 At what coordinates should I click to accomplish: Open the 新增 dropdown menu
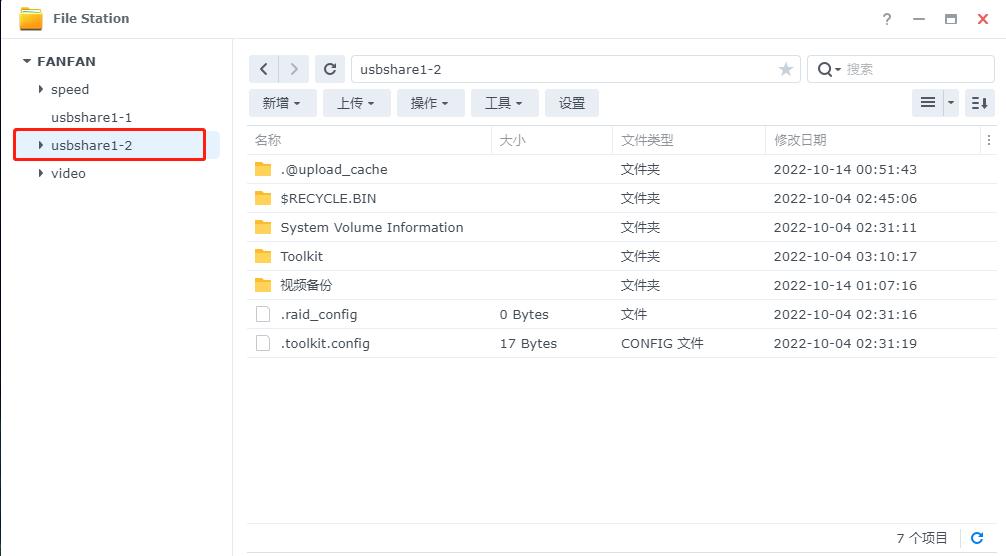(x=282, y=103)
